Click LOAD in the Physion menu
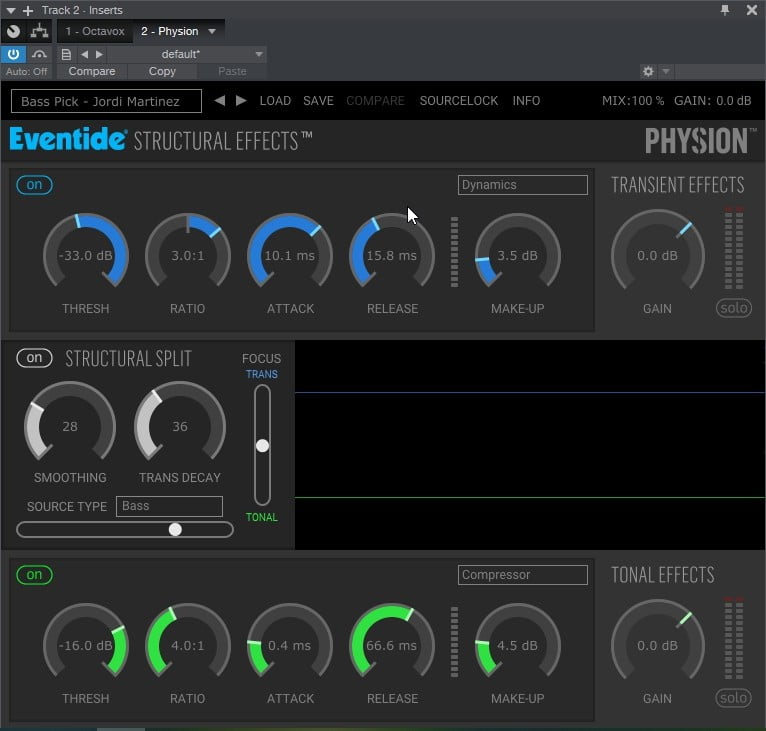 coord(275,101)
